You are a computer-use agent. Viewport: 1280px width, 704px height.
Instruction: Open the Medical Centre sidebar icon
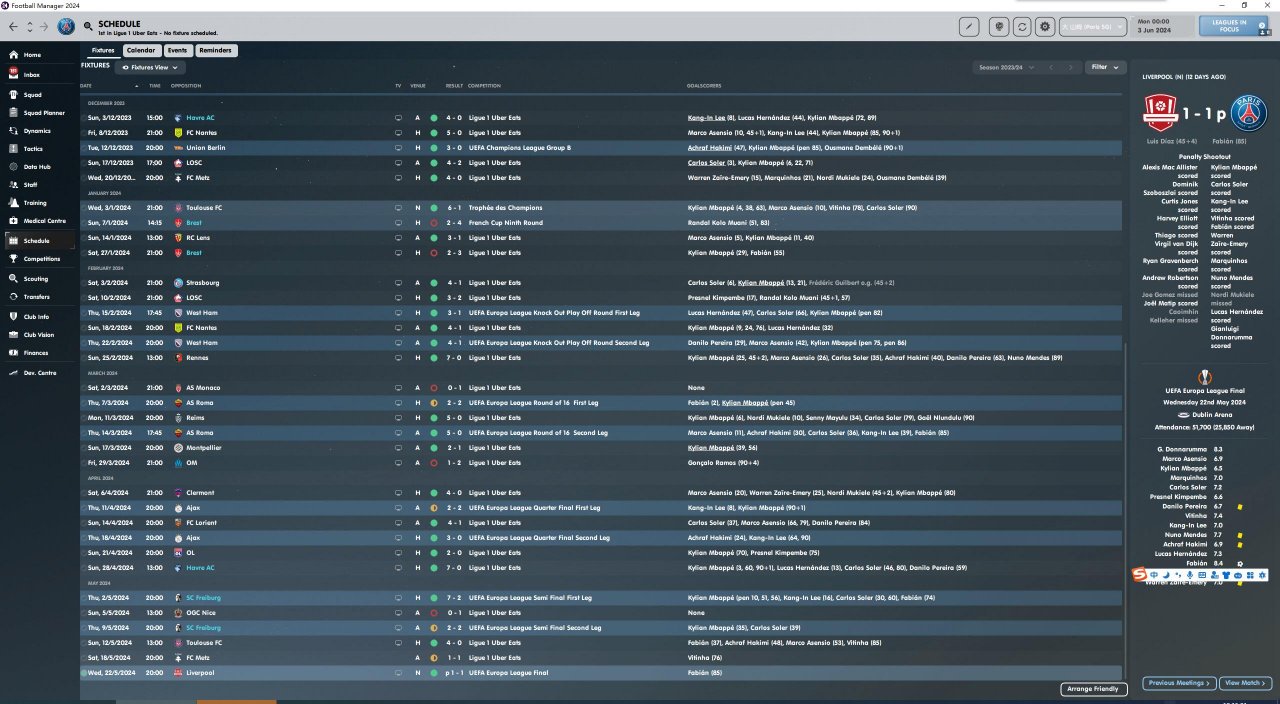[13, 221]
